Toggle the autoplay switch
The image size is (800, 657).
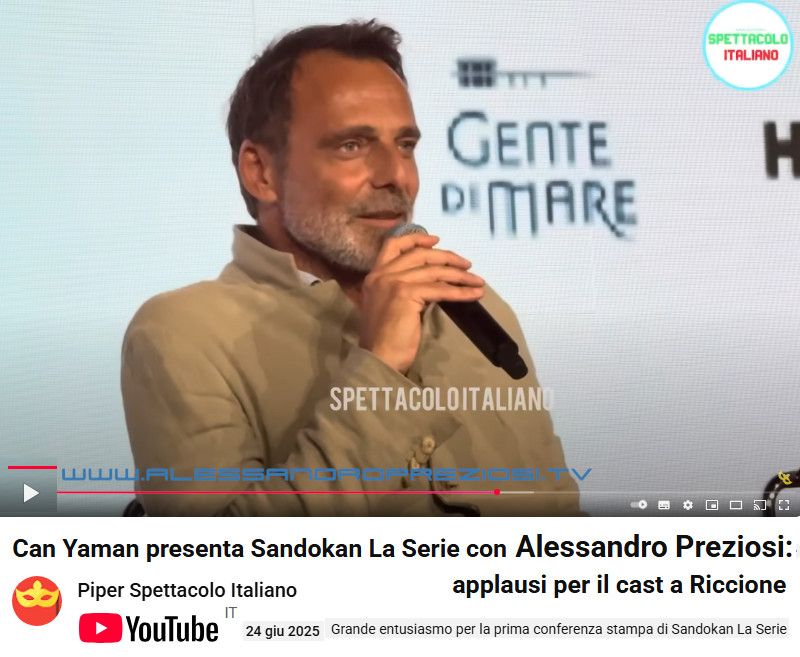(x=639, y=504)
